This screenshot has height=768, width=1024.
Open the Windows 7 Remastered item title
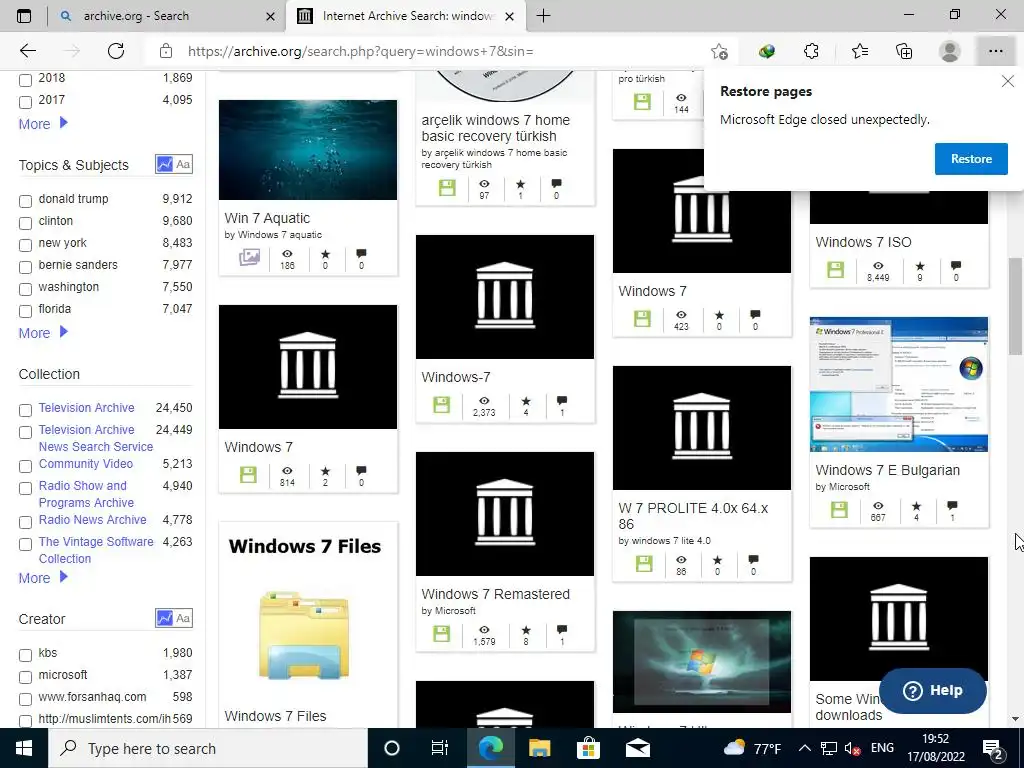point(495,594)
